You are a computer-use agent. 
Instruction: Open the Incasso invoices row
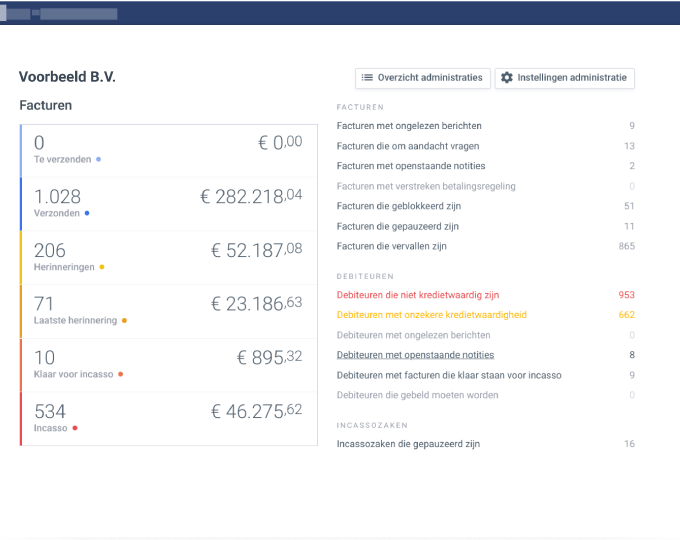click(169, 419)
